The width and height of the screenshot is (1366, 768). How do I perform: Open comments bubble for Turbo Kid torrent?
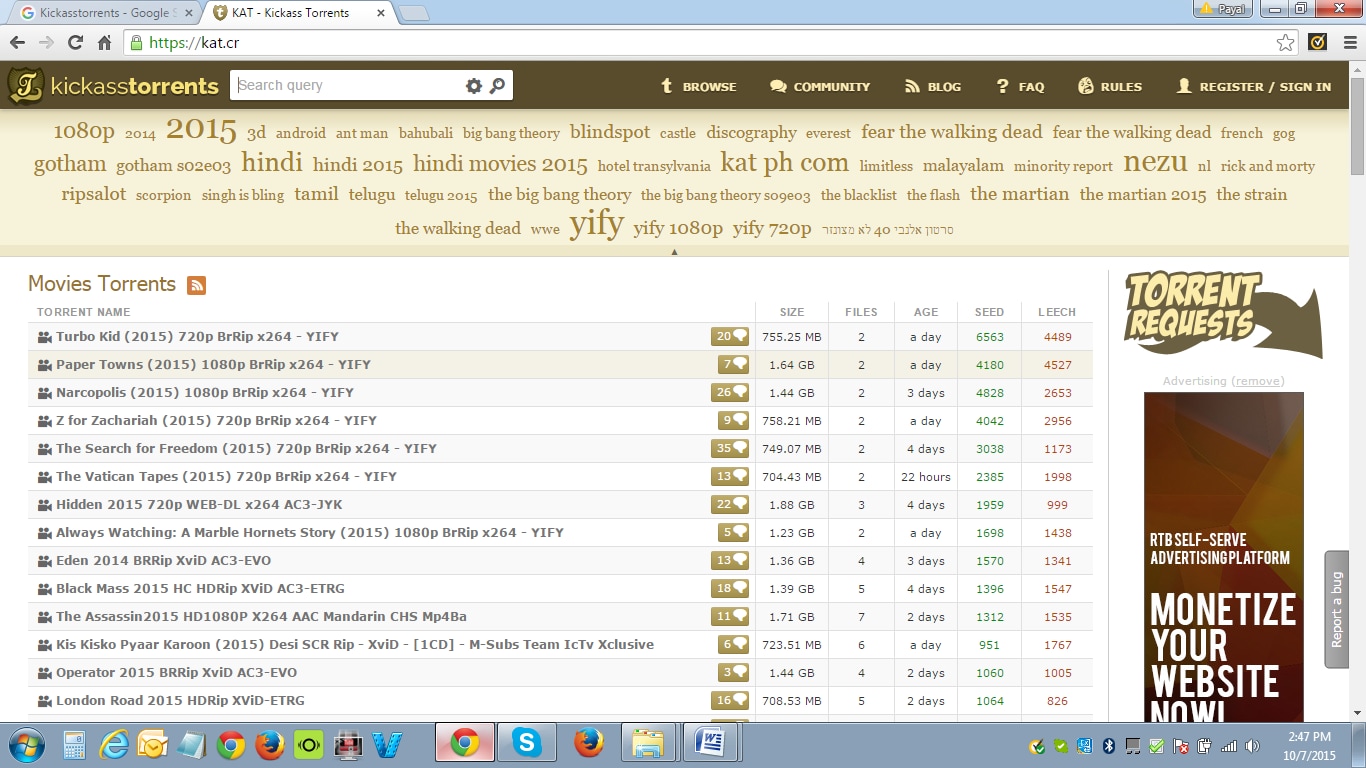(730, 337)
